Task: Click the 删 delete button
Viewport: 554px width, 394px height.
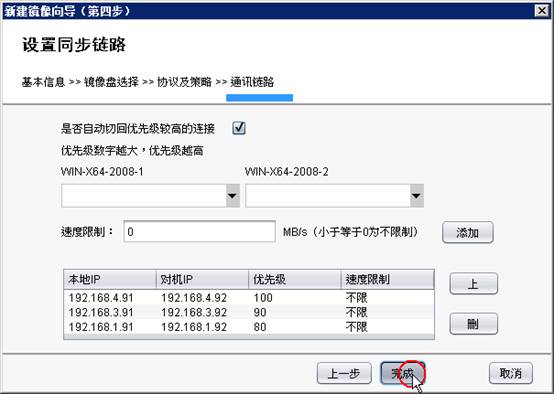Action: (x=473, y=324)
